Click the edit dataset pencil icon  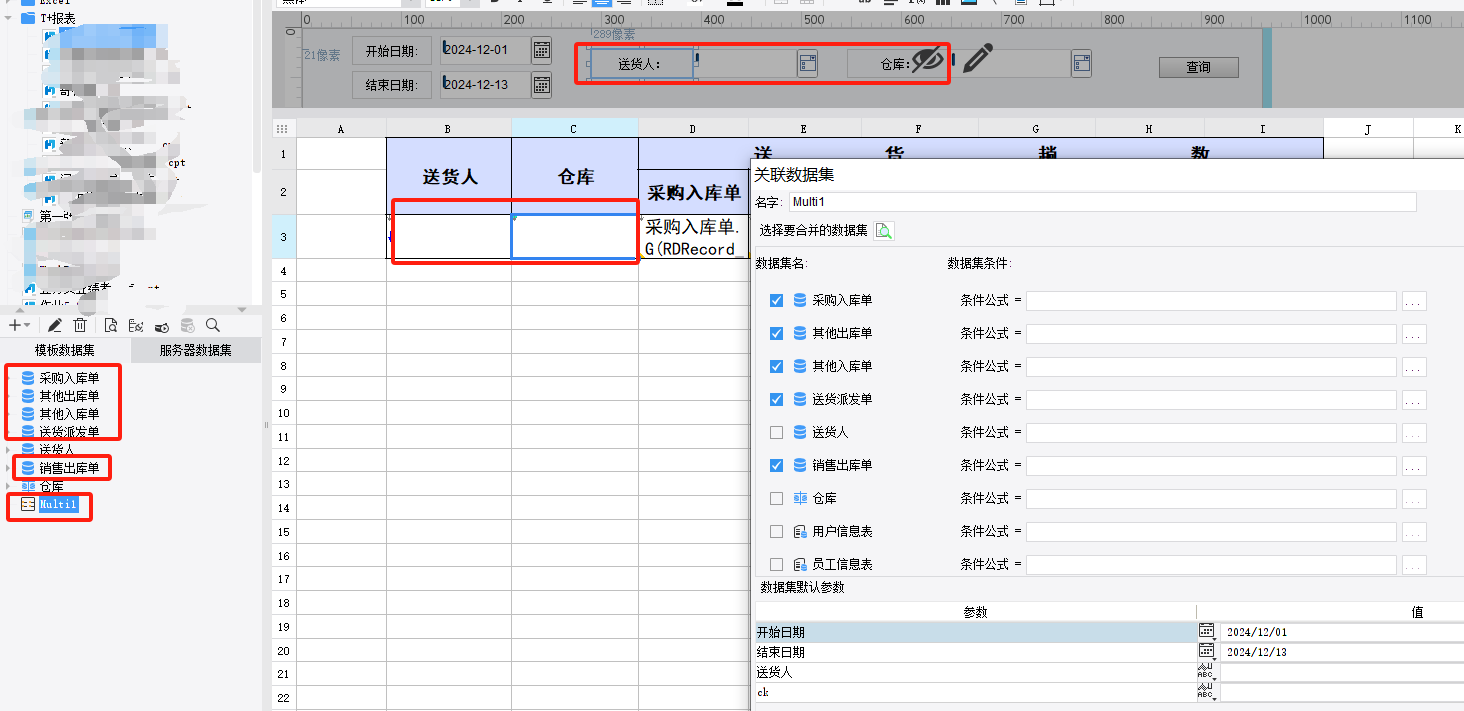pos(55,325)
